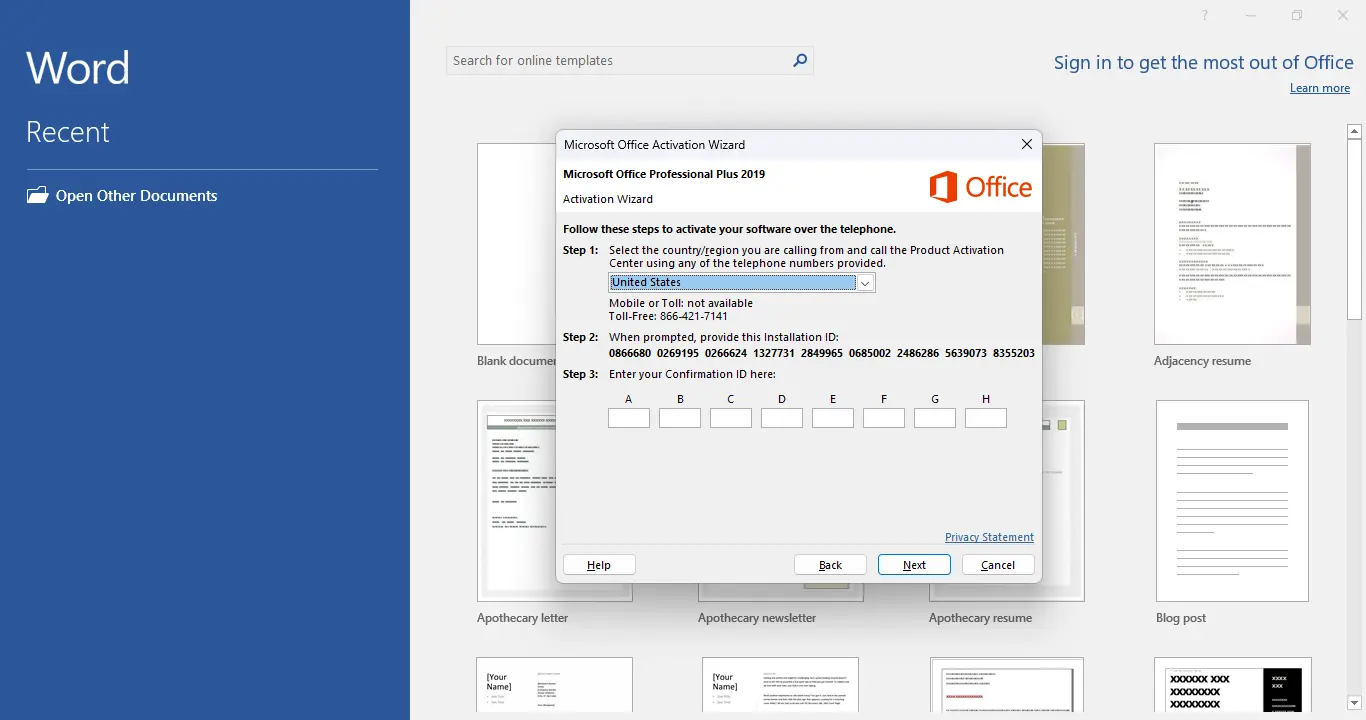Click Confirmation ID field A

629,418
